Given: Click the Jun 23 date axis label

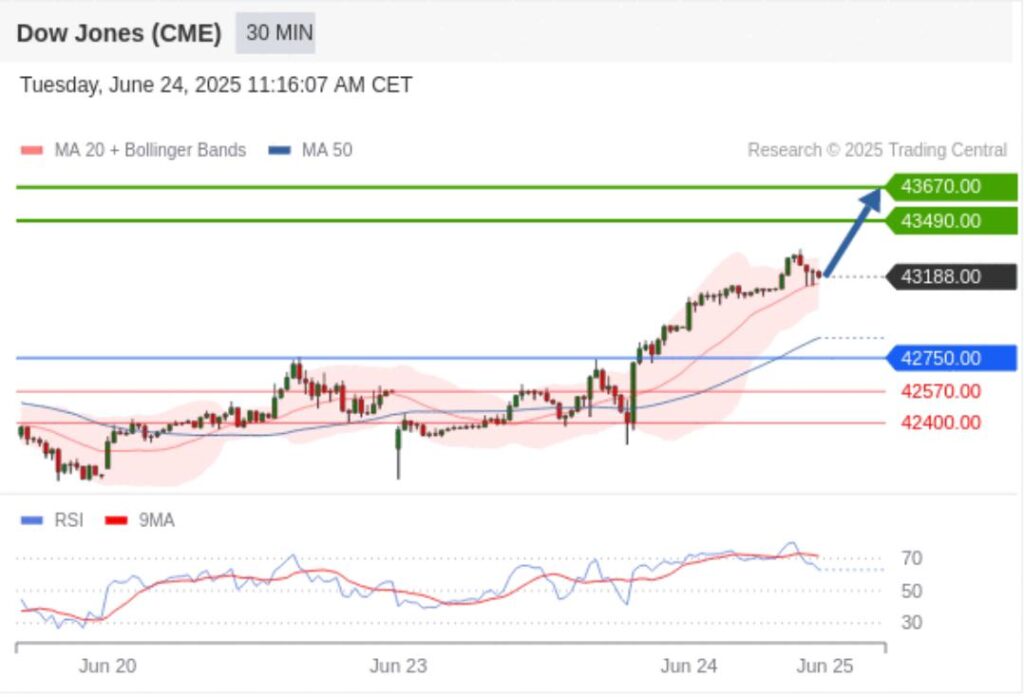Looking at the screenshot, I should 398,666.
